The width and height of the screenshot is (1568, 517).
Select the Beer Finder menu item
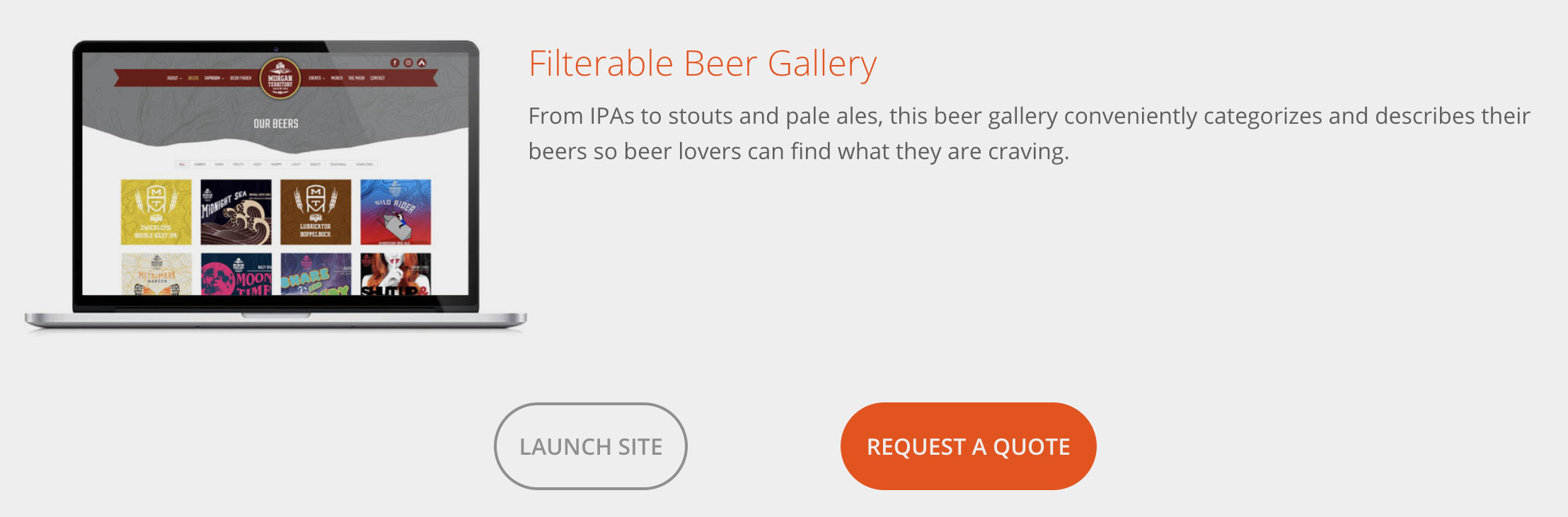pos(241,79)
